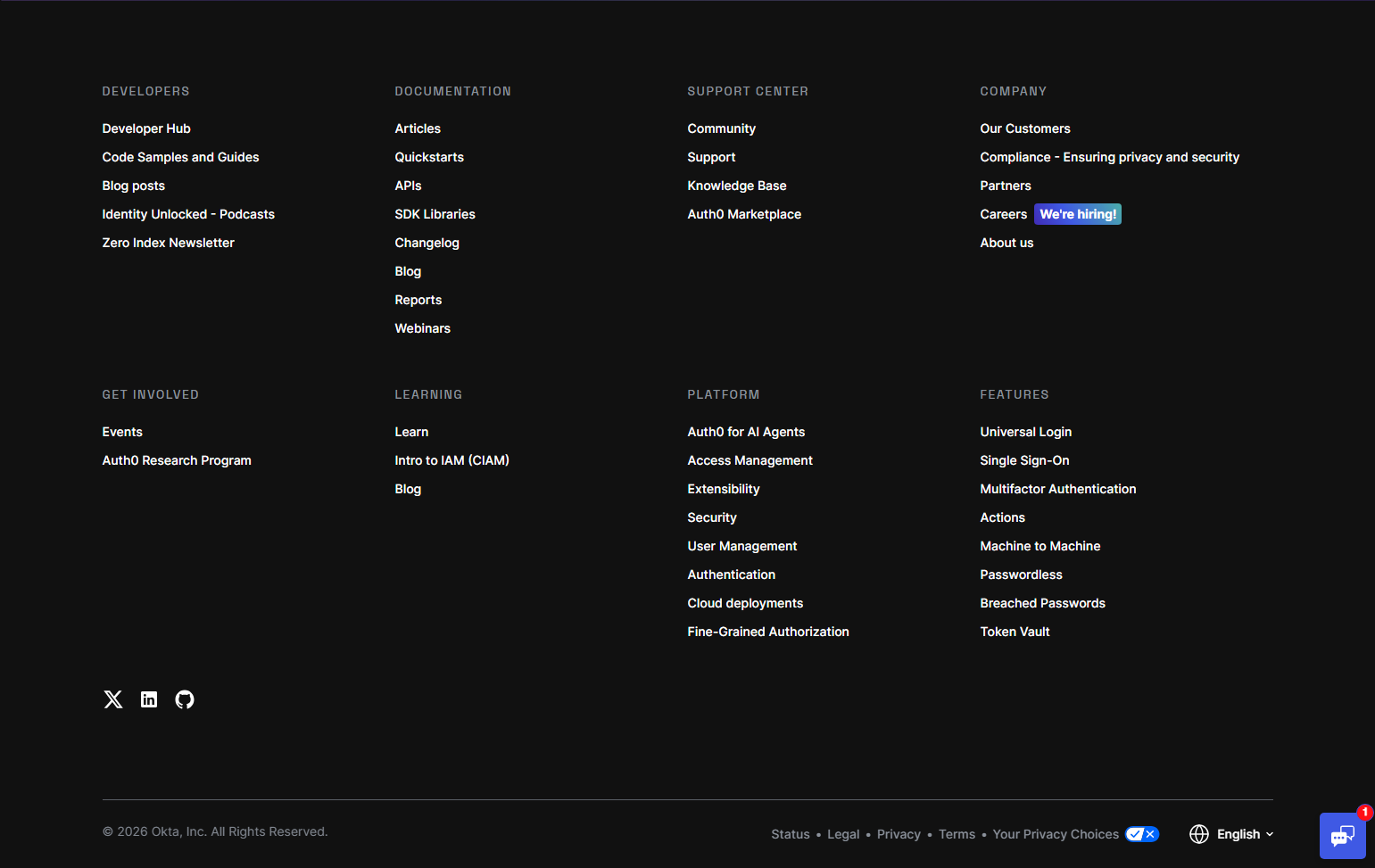Image resolution: width=1375 pixels, height=868 pixels.
Task: Visit the Careers page
Action: [1003, 214]
